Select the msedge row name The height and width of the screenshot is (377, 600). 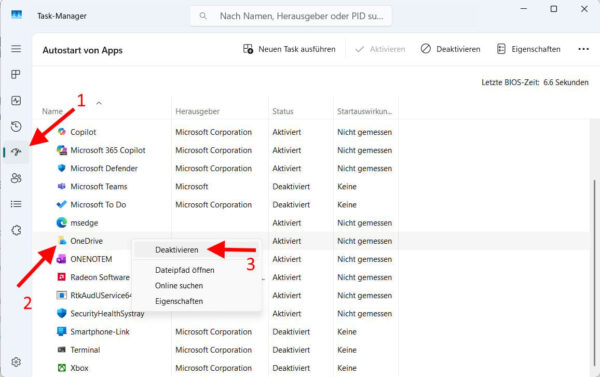pos(84,223)
